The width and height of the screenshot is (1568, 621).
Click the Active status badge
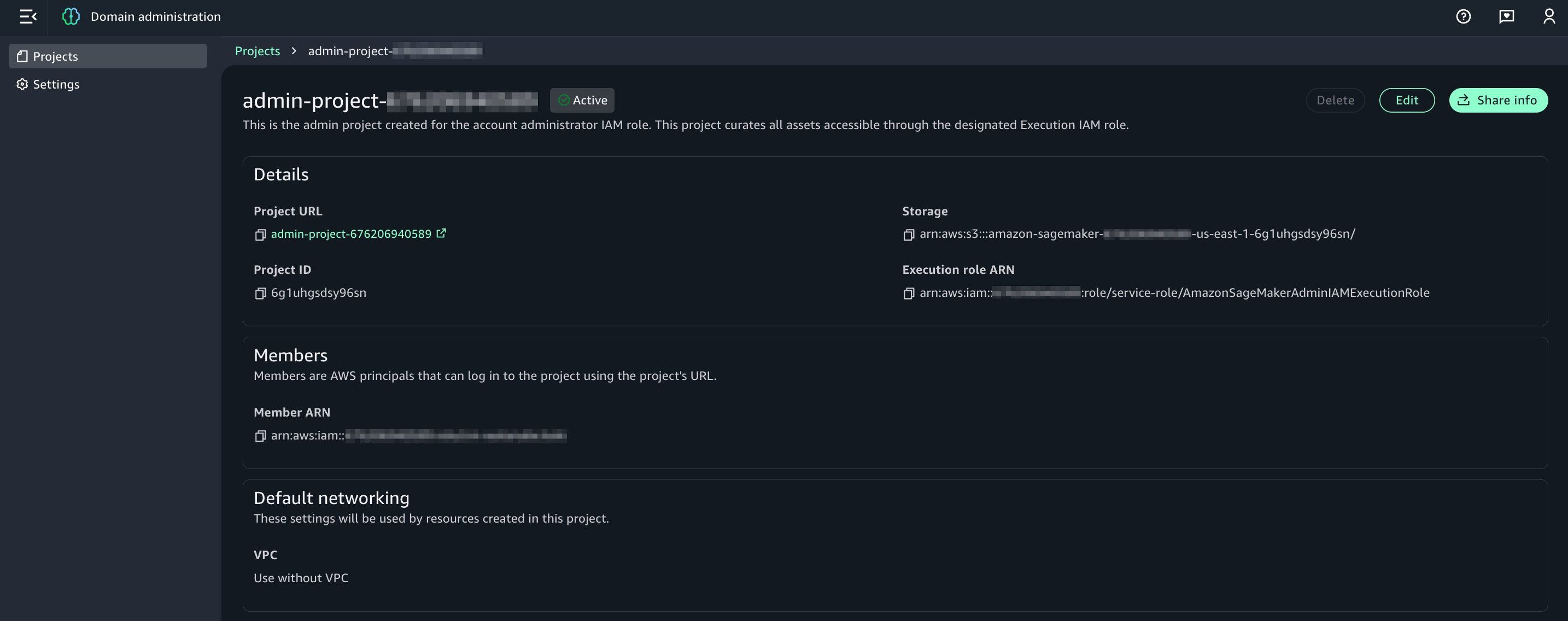[582, 100]
